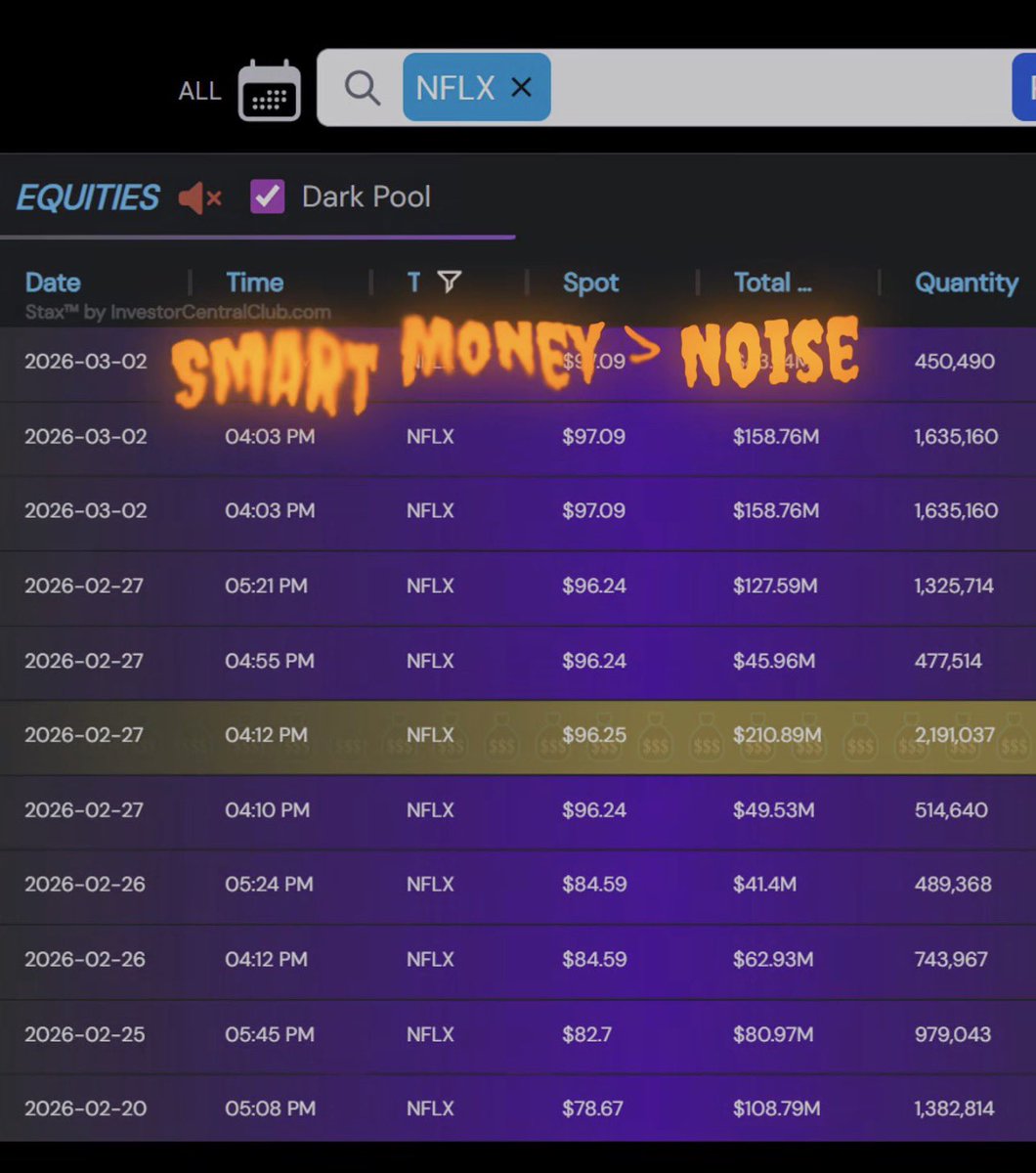Click the $41.4M total cell
The width and height of the screenshot is (1036, 1173).
(x=764, y=884)
